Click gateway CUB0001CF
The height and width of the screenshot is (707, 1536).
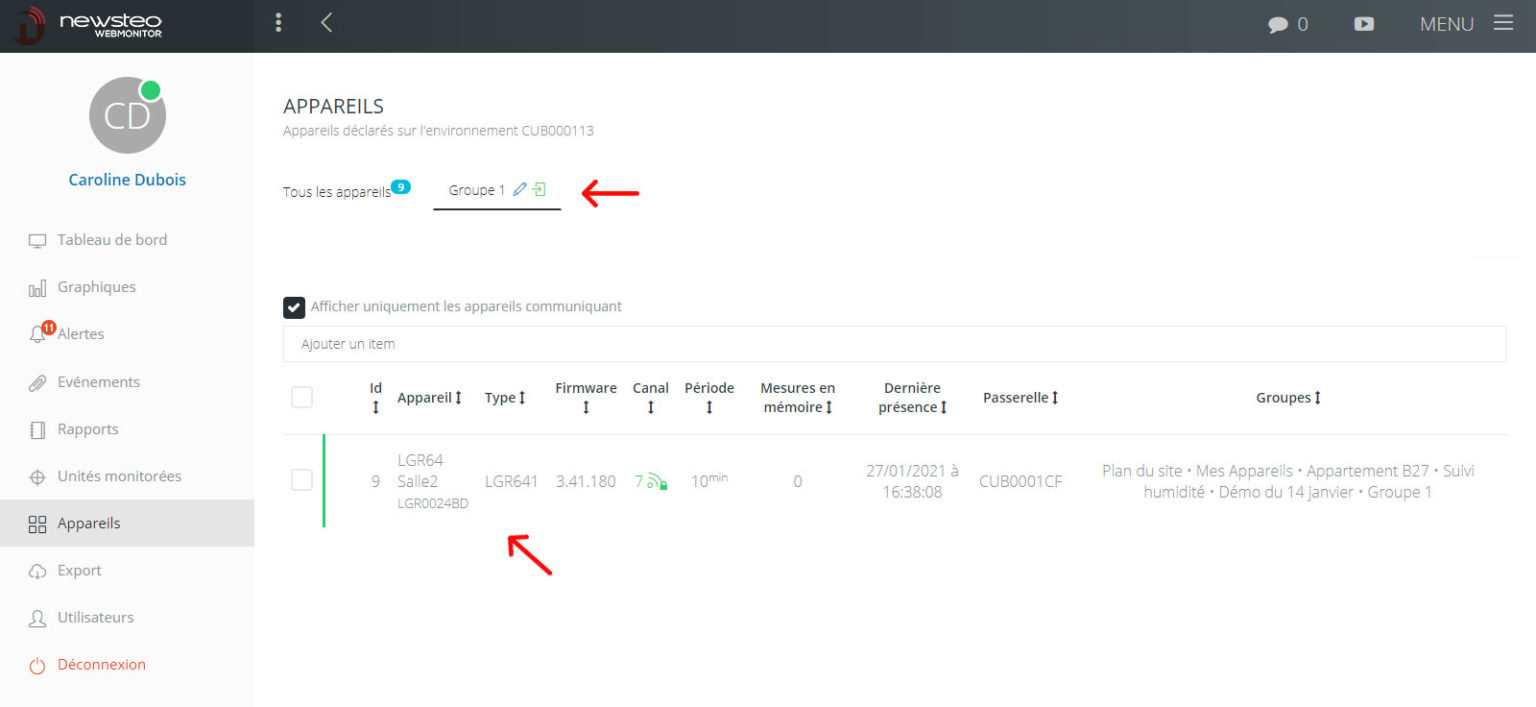(x=1021, y=481)
